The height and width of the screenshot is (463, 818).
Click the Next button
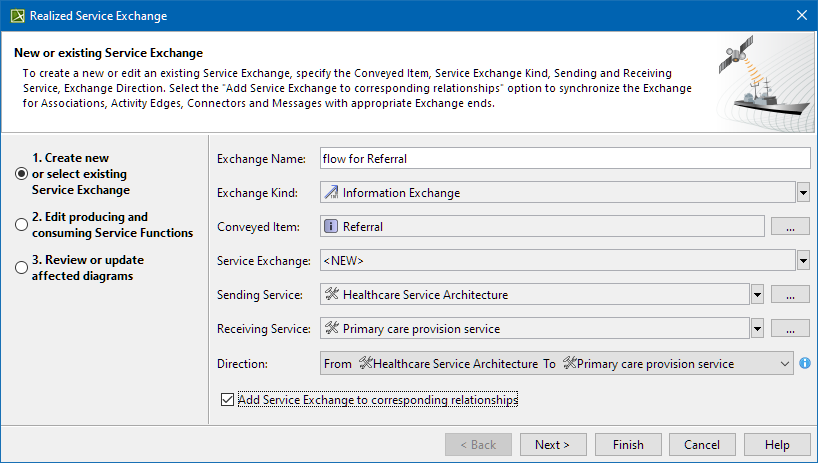coord(552,444)
